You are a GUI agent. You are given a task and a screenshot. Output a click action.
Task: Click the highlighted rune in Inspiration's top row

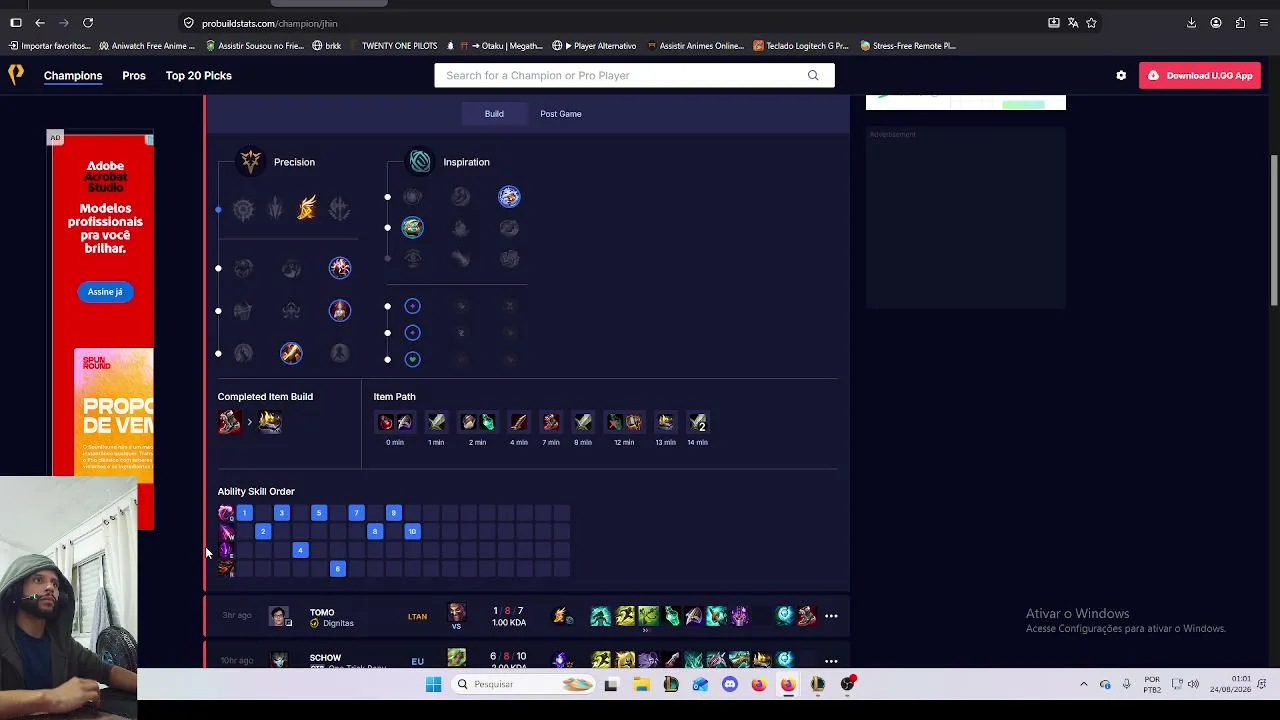coord(509,196)
